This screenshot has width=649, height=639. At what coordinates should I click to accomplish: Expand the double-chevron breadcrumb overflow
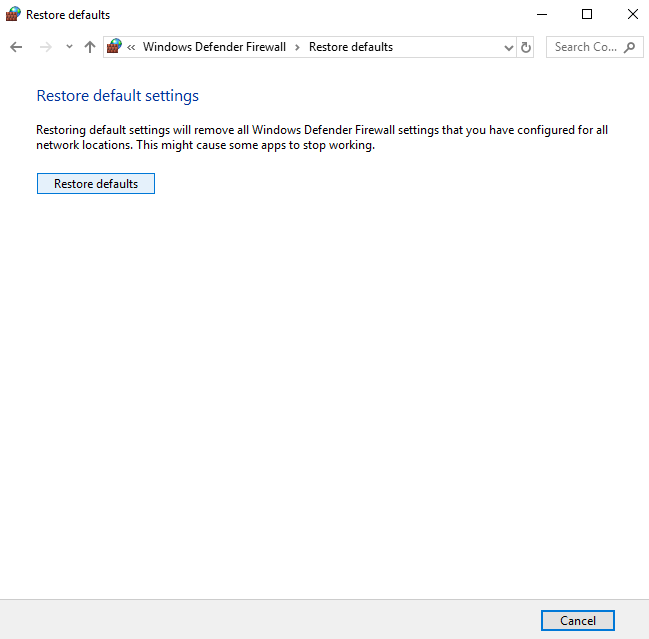pos(131,47)
